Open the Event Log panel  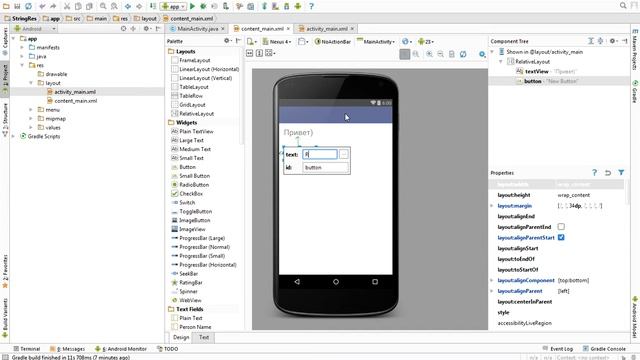[558, 349]
